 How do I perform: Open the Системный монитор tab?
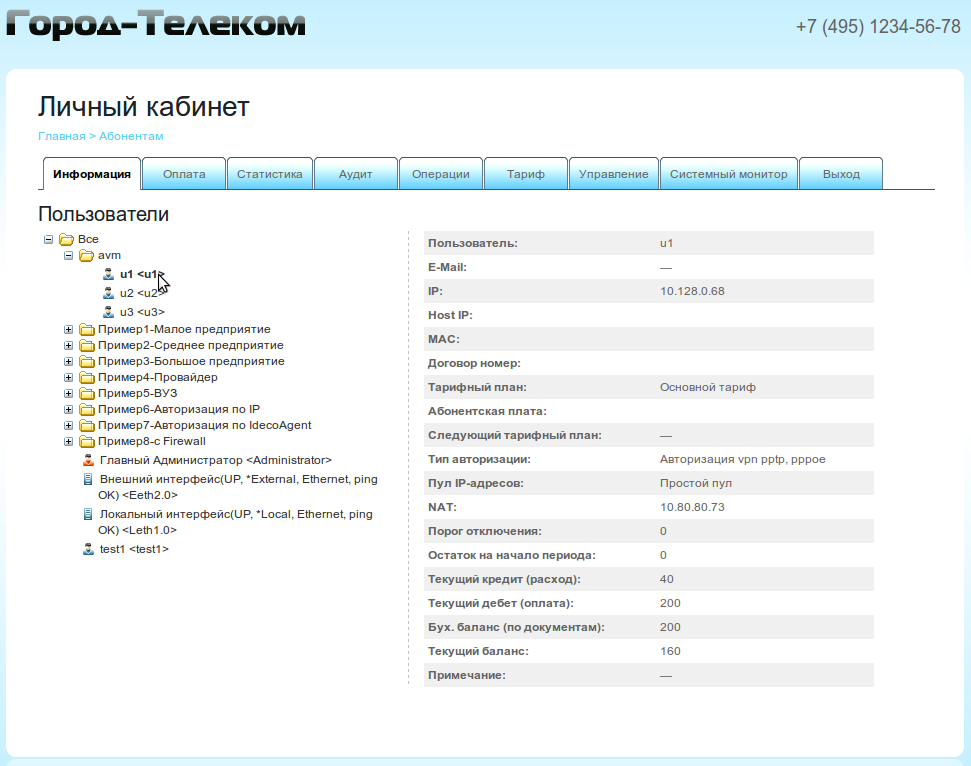(729, 174)
